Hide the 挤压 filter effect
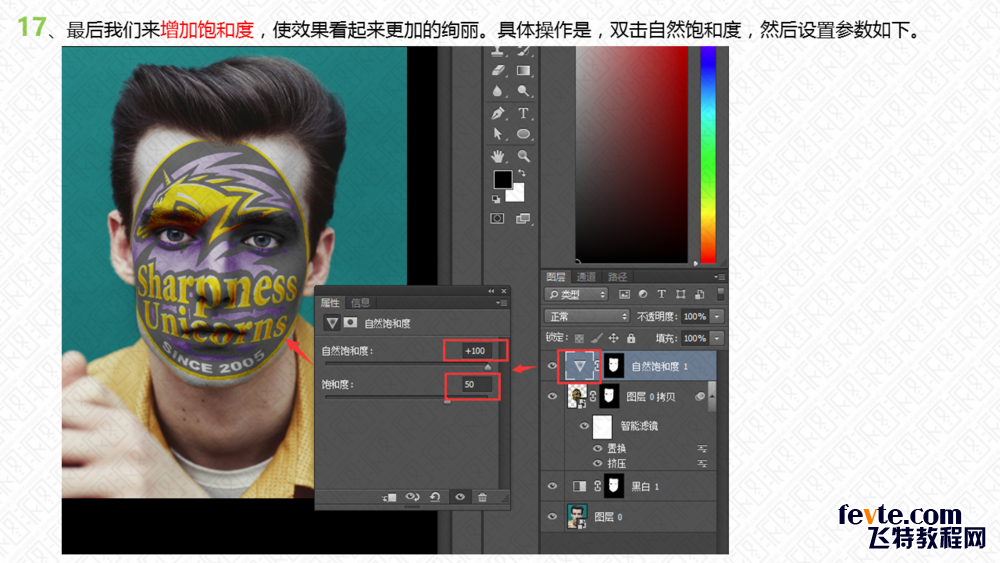1000x563 pixels. pyautogui.click(x=598, y=464)
